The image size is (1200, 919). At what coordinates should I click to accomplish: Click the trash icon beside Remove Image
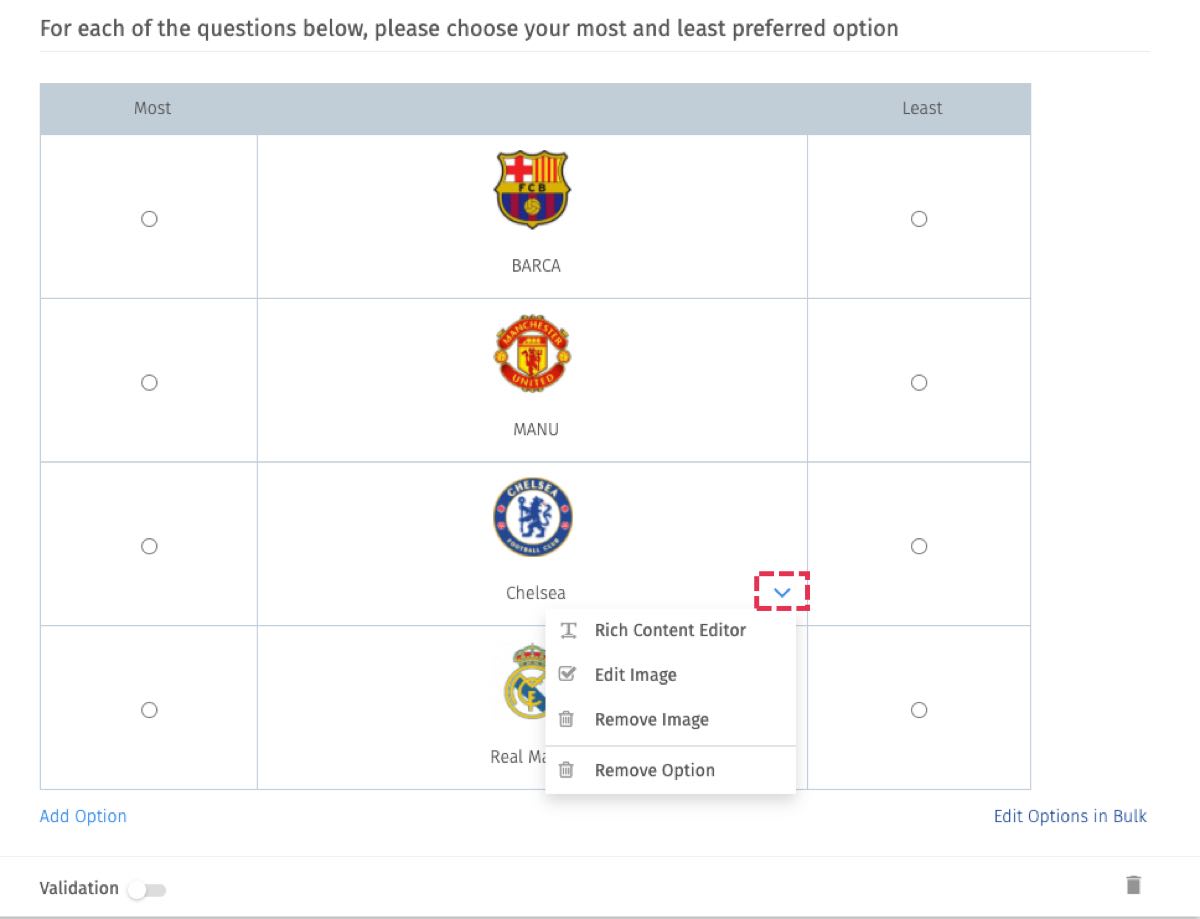(x=567, y=719)
